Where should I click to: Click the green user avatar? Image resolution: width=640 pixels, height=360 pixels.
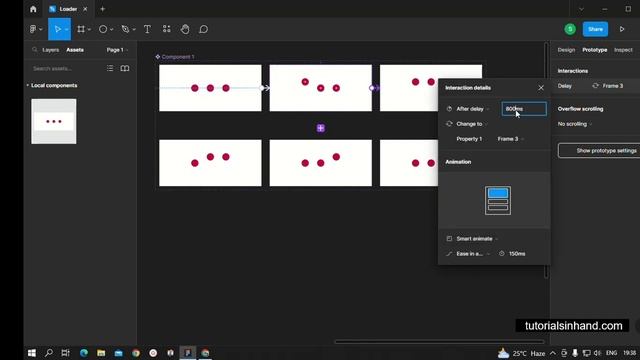[x=570, y=29]
